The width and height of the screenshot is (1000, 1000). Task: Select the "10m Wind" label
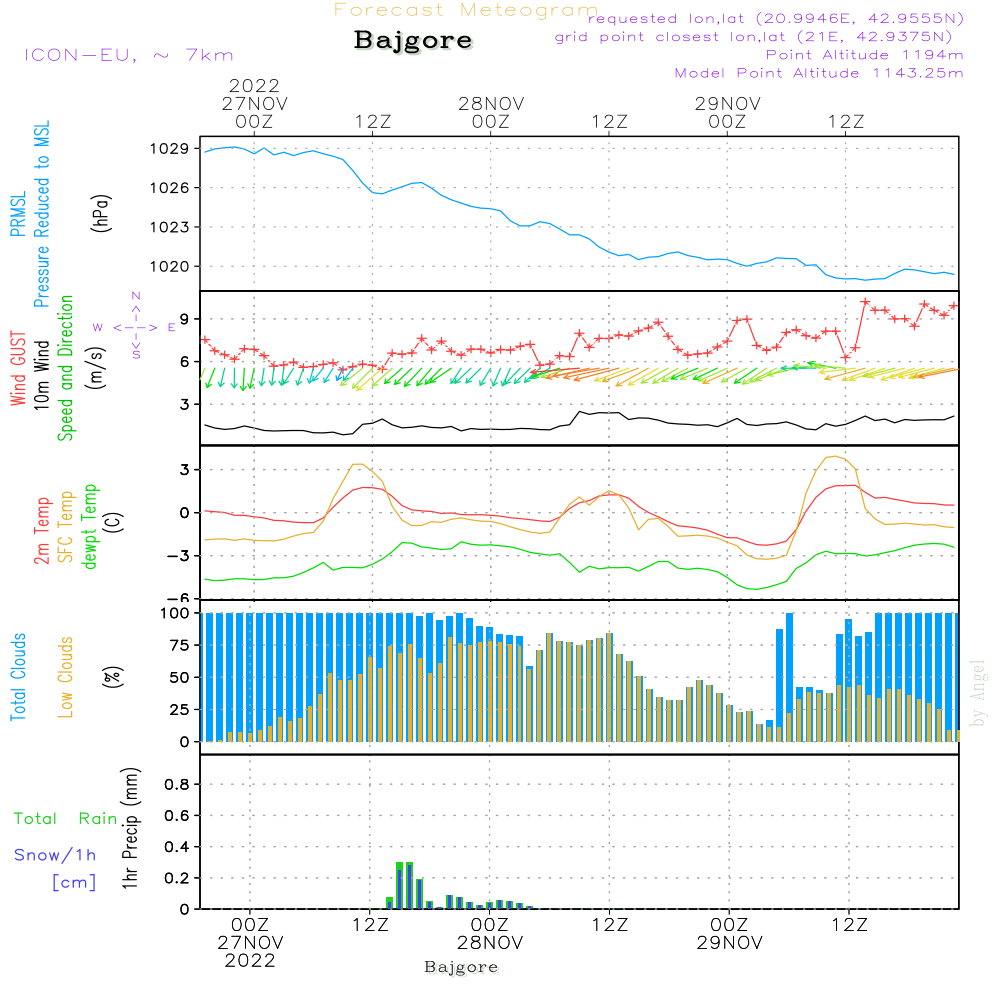click(x=41, y=375)
